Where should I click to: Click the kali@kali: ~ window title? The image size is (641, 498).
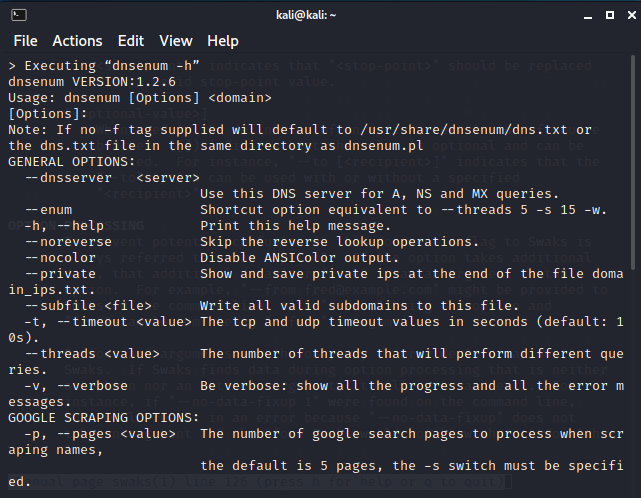[x=320, y=14]
